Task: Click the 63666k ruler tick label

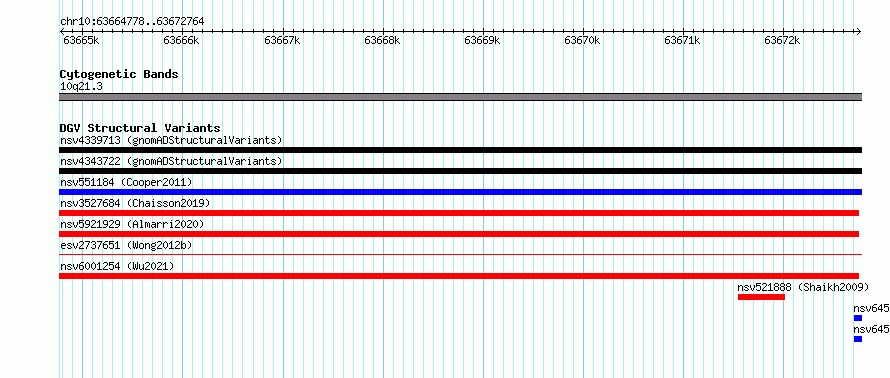Action: (x=181, y=40)
